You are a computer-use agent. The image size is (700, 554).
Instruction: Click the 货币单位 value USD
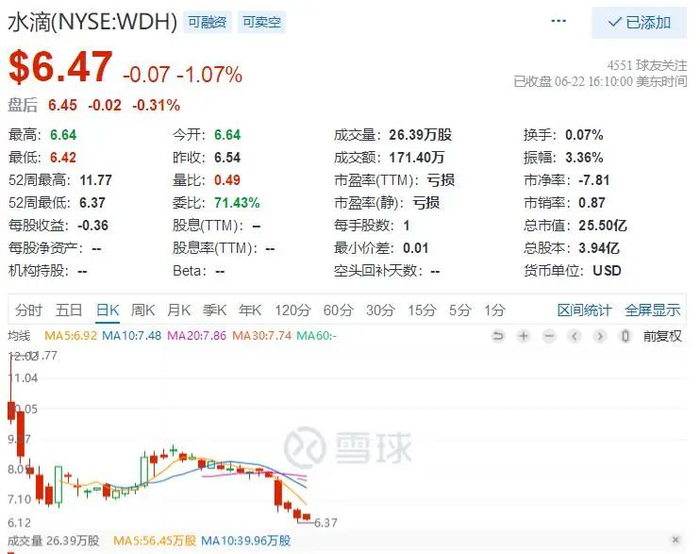(x=607, y=271)
